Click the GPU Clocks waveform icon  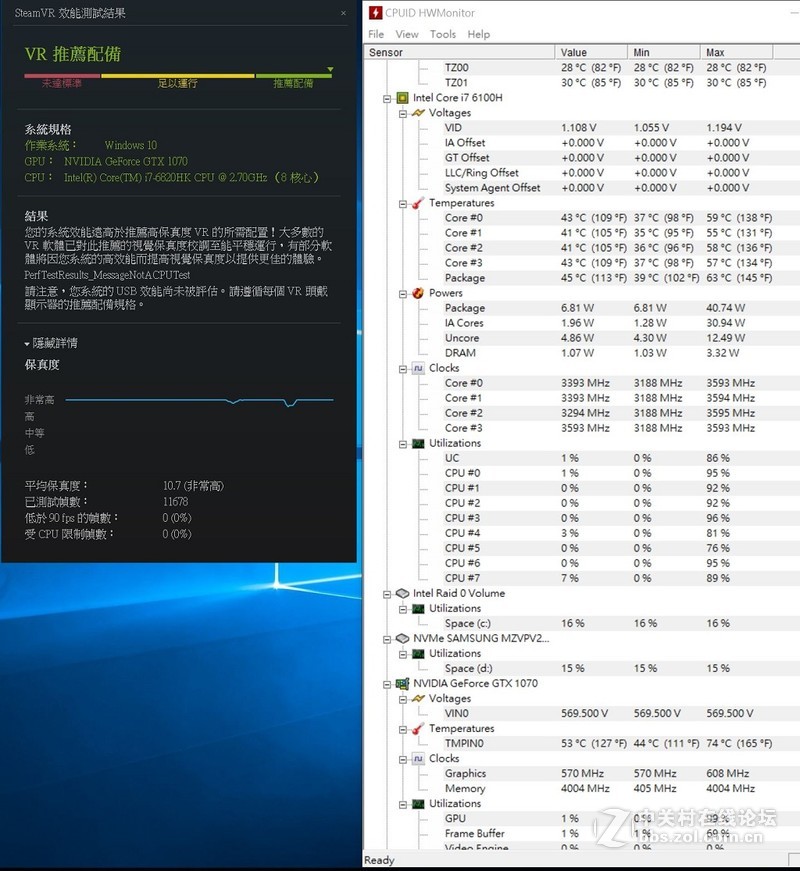(x=418, y=759)
